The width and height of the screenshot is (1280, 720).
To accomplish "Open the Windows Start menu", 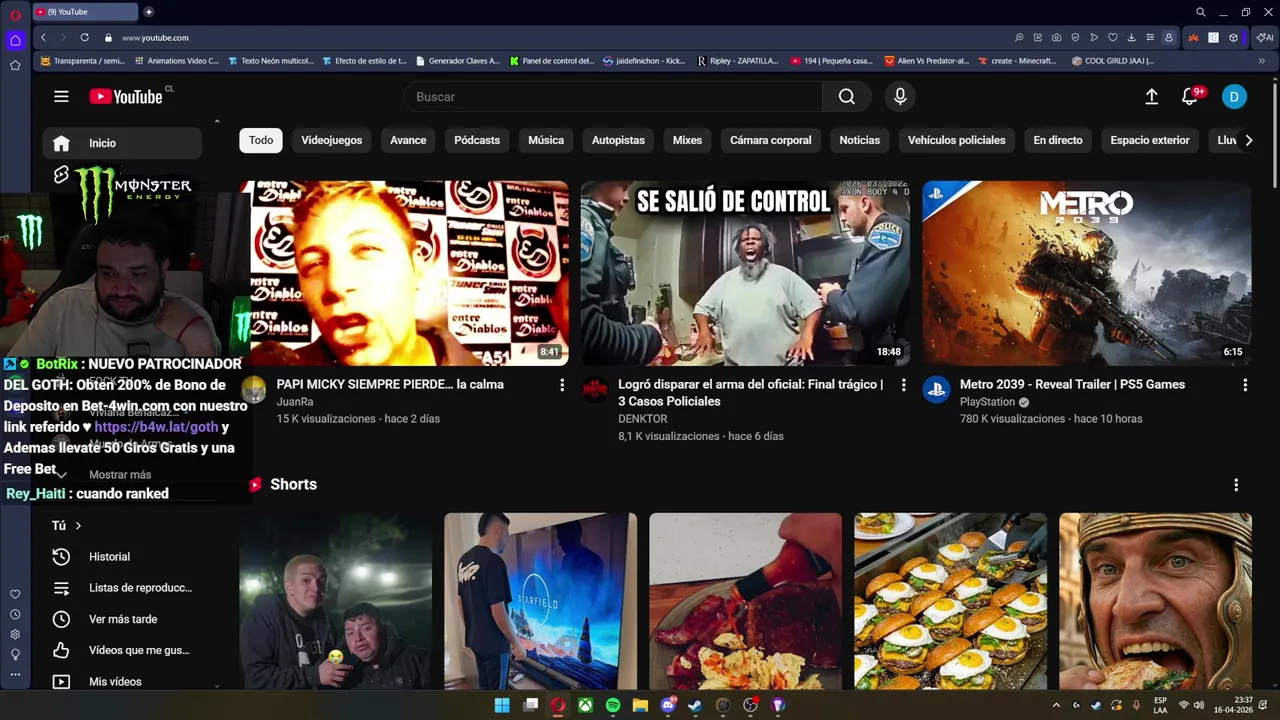I will 502,705.
